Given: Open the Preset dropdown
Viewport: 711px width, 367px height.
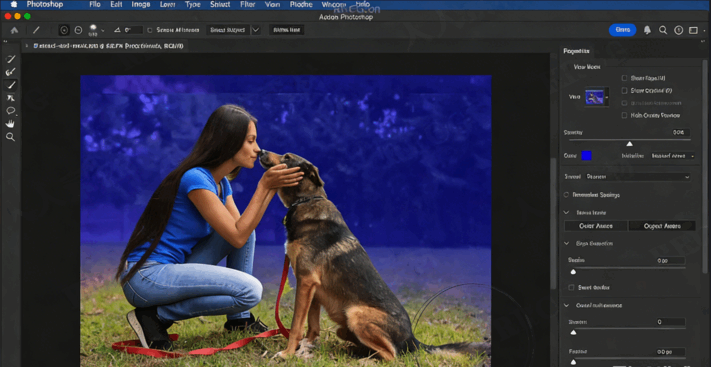Looking at the screenshot, I should click(x=638, y=176).
